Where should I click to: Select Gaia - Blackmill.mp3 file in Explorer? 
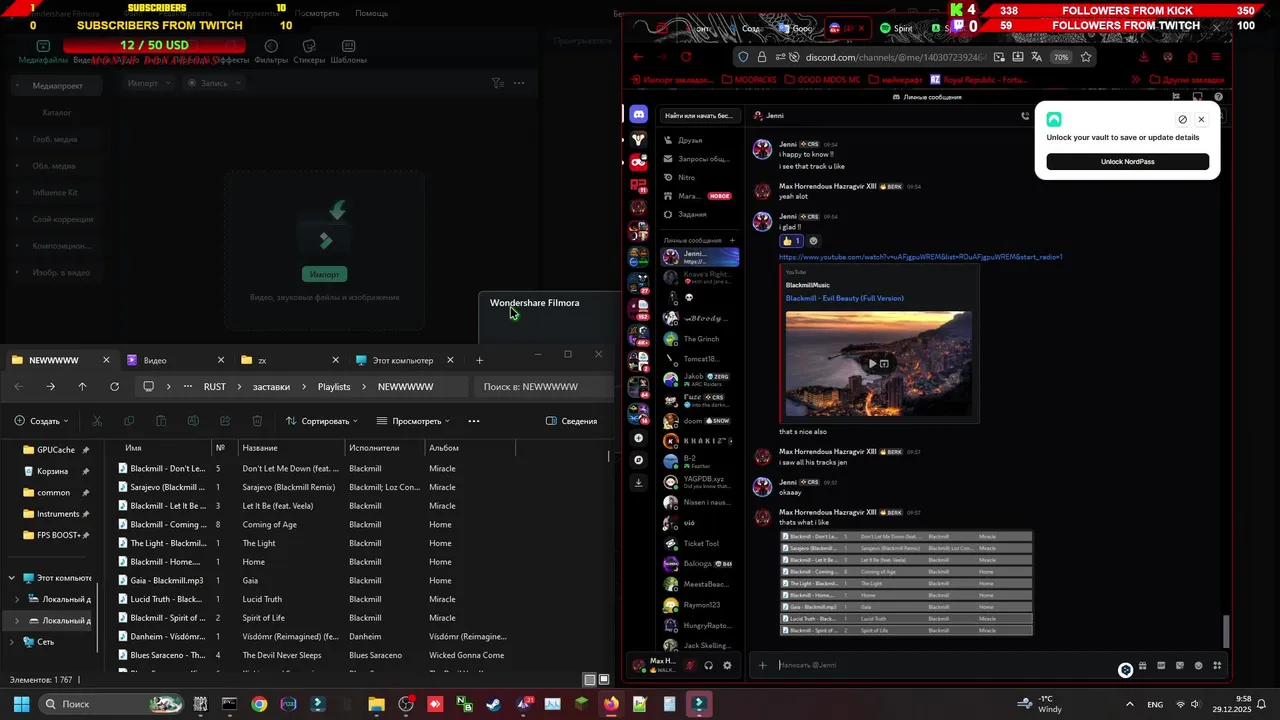click(166, 580)
